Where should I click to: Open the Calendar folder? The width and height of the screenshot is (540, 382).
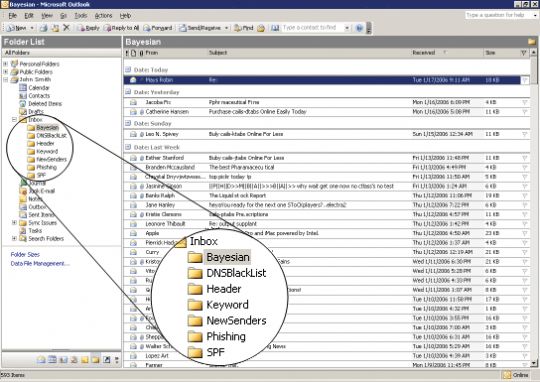(34, 87)
